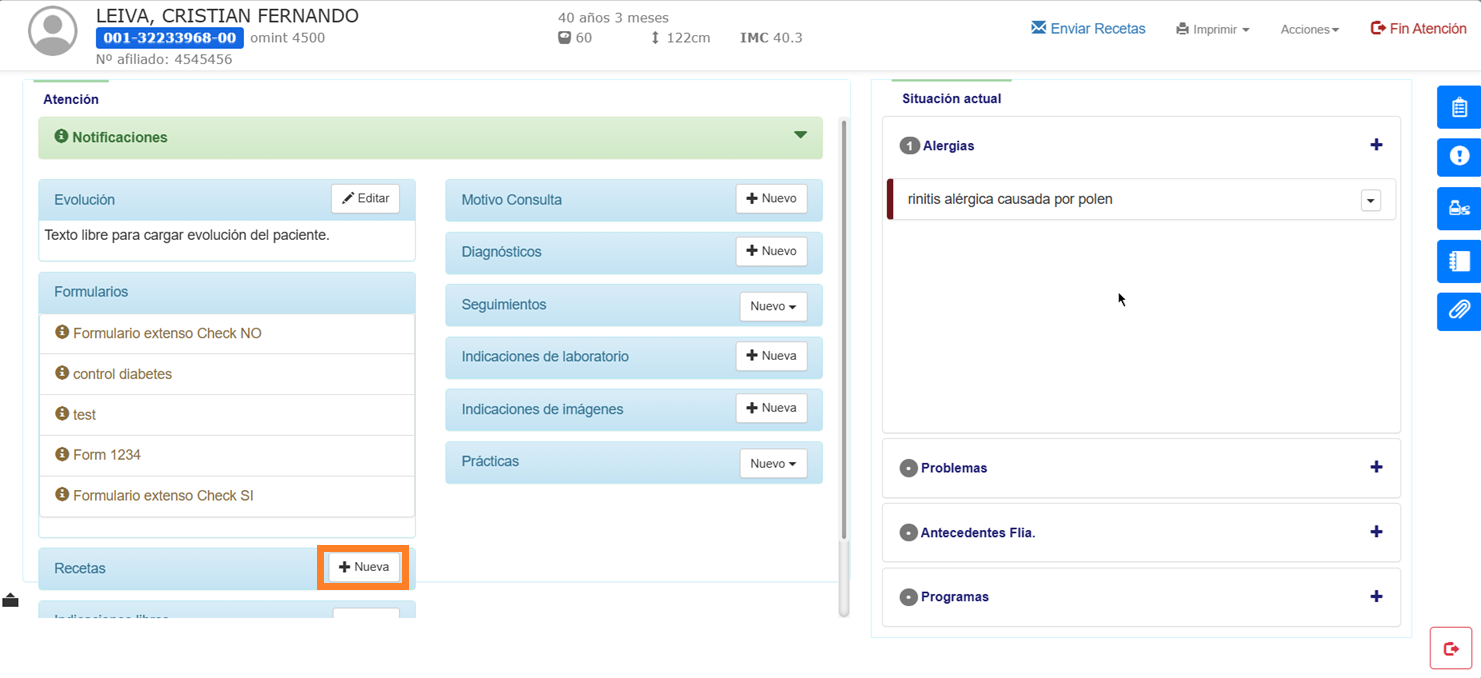Click the Editar button in Evolución
This screenshot has height=678, width=1481.
coord(365,199)
